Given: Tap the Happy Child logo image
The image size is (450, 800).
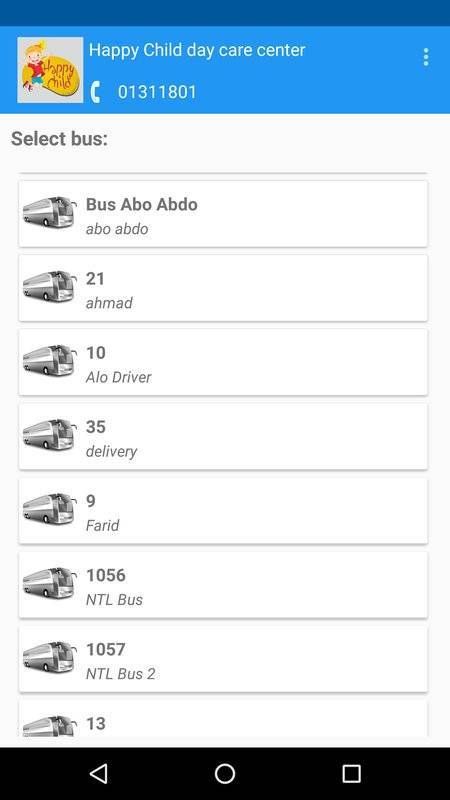Looking at the screenshot, I should point(50,70).
